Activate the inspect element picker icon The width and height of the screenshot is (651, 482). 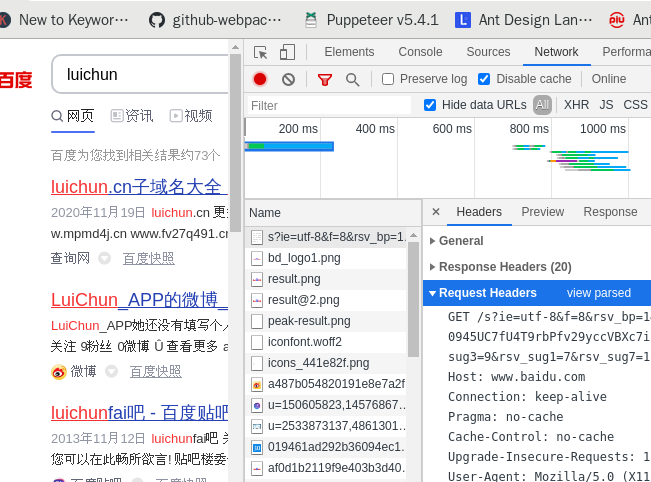coord(261,52)
